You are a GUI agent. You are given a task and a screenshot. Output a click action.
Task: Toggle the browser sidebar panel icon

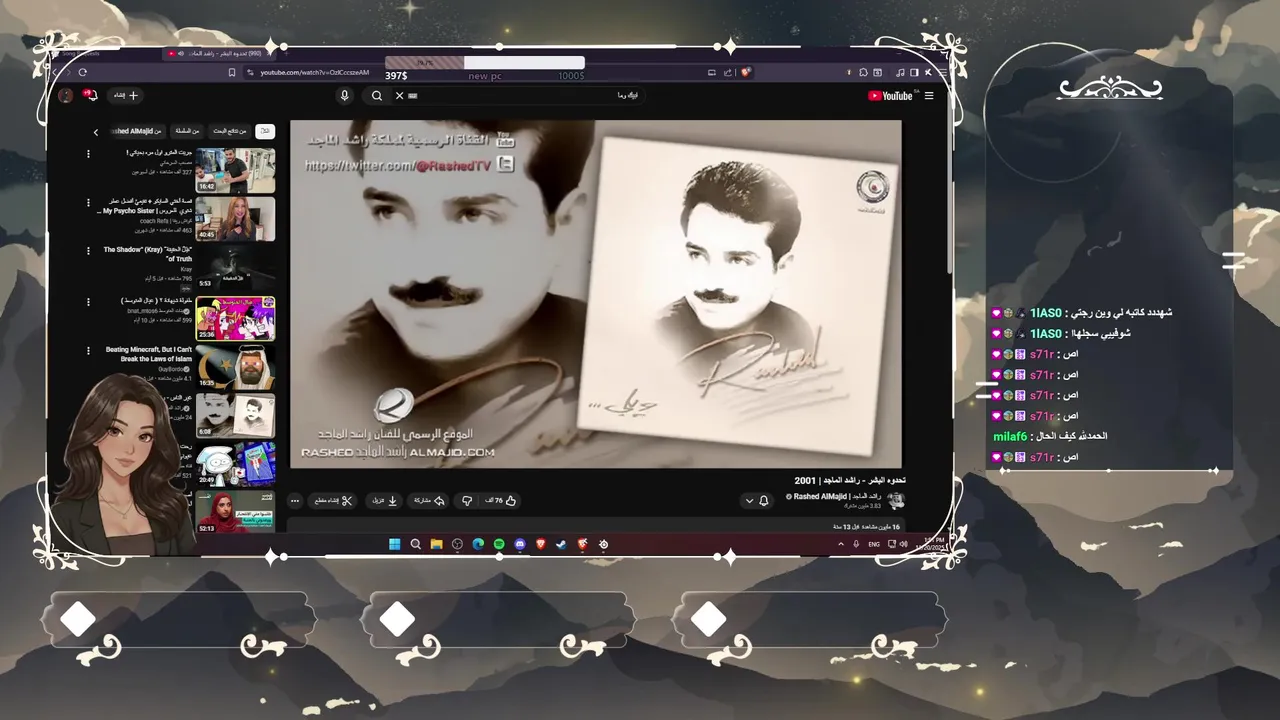(914, 72)
